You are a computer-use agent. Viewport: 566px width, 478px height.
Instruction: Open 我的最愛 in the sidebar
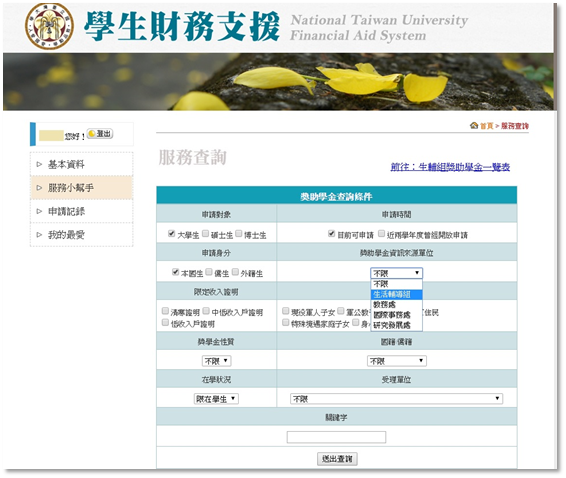(x=82, y=235)
